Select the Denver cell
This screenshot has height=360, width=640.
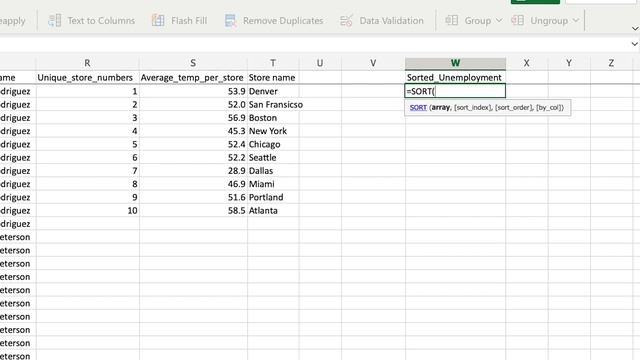(273, 91)
